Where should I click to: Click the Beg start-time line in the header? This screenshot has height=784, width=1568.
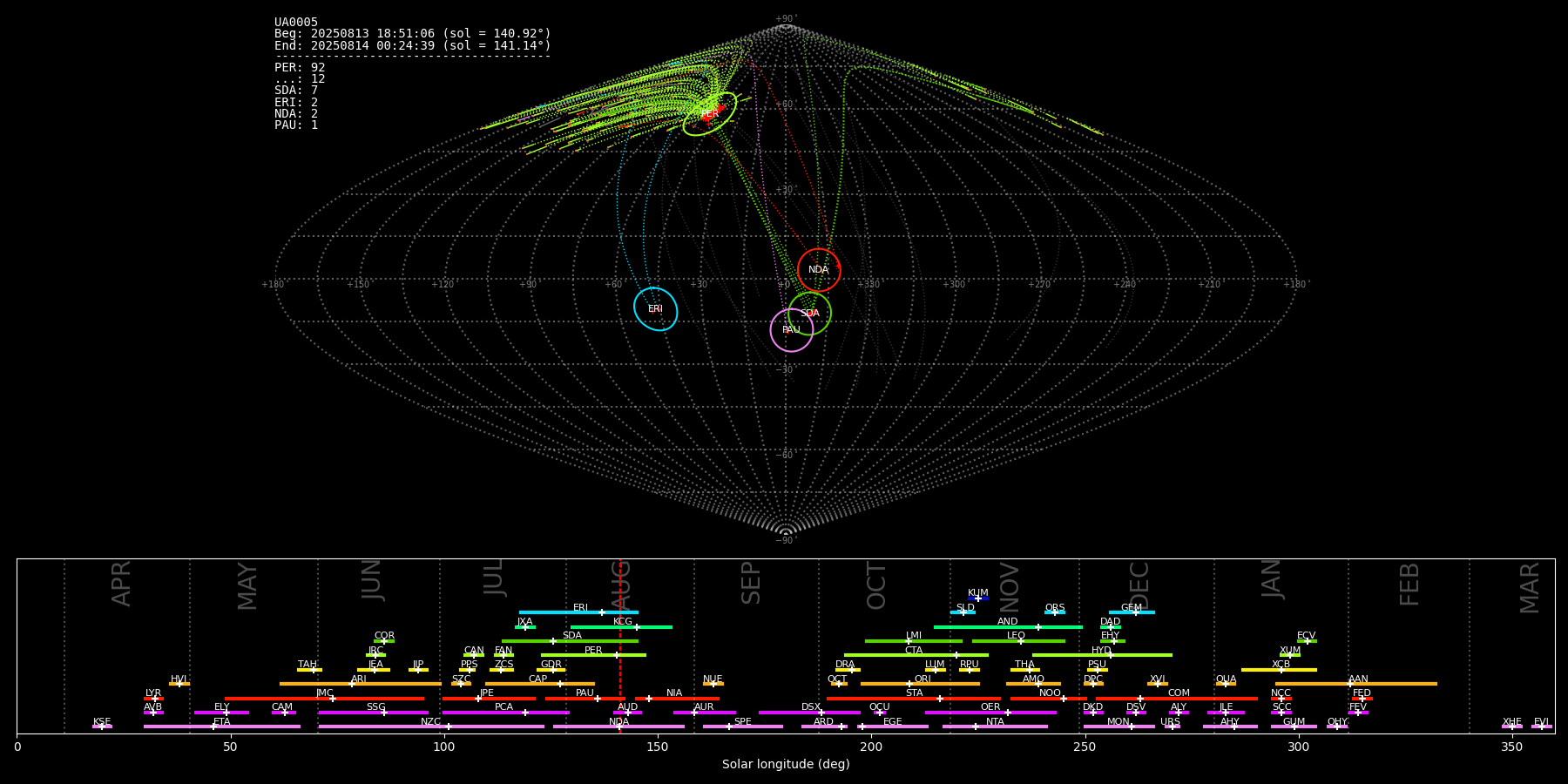(x=413, y=34)
